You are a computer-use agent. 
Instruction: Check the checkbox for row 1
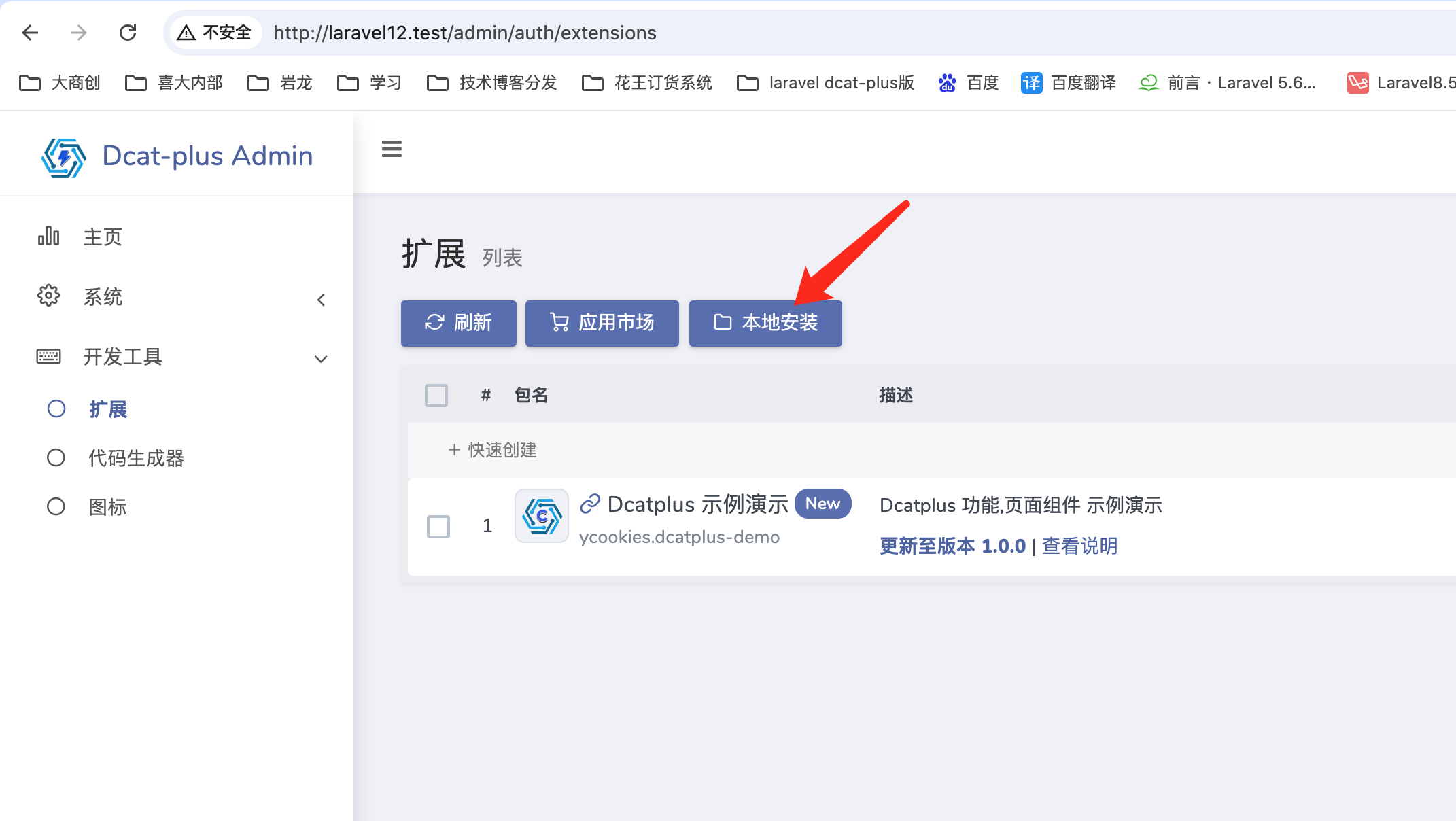(x=438, y=526)
